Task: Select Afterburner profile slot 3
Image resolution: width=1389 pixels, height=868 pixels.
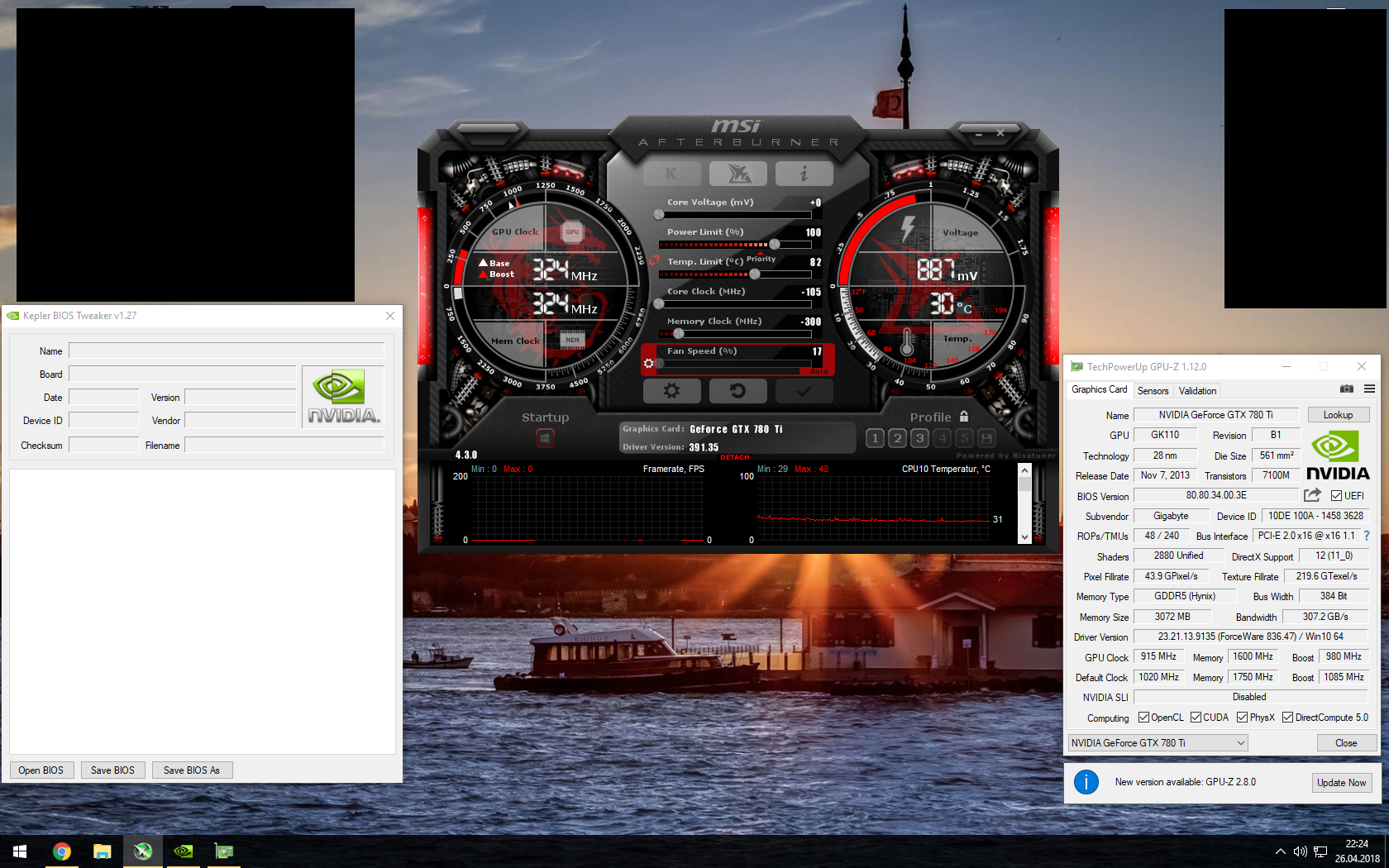Action: (919, 438)
